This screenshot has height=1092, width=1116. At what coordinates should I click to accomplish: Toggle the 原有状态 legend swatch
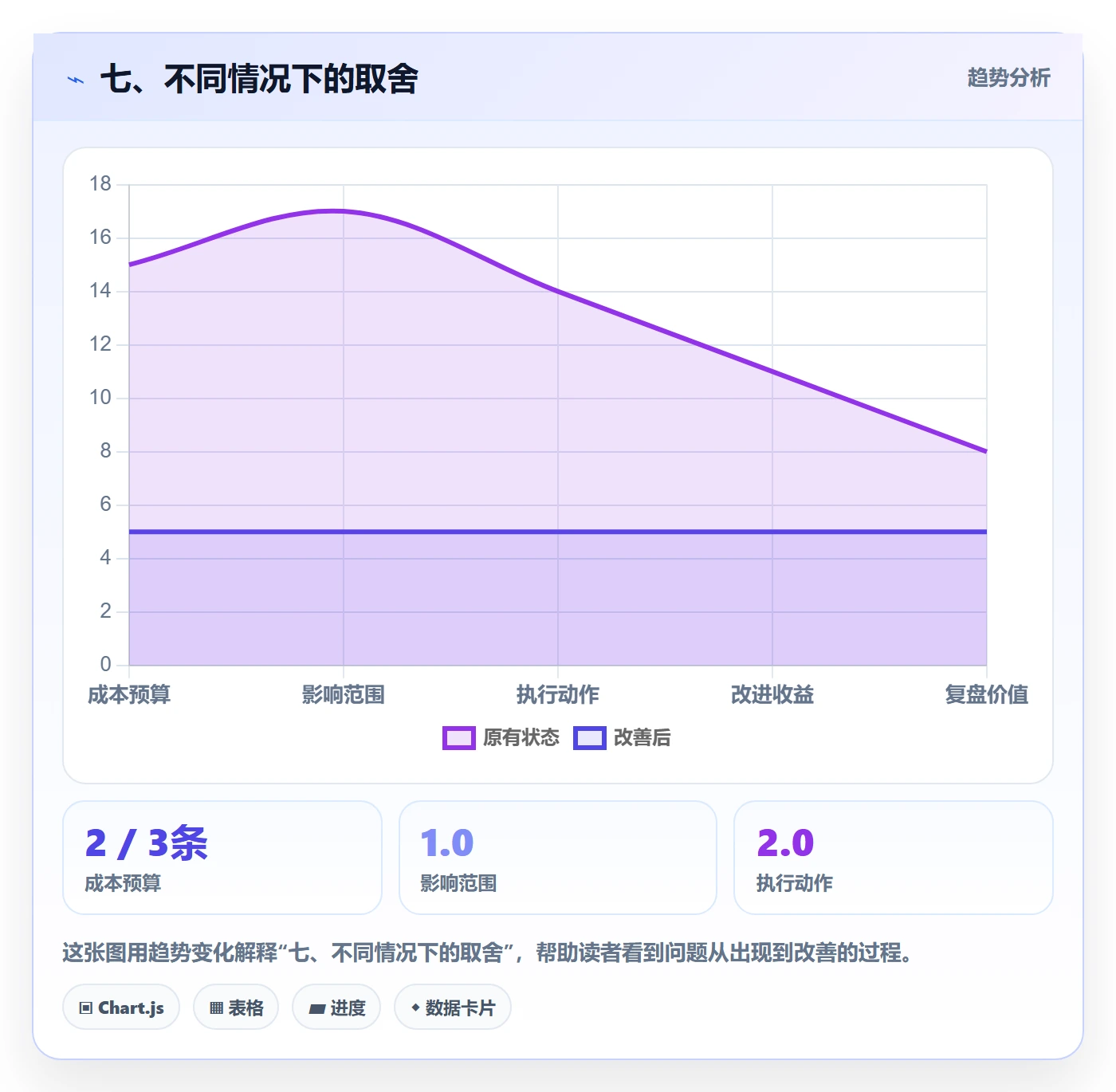point(458,738)
